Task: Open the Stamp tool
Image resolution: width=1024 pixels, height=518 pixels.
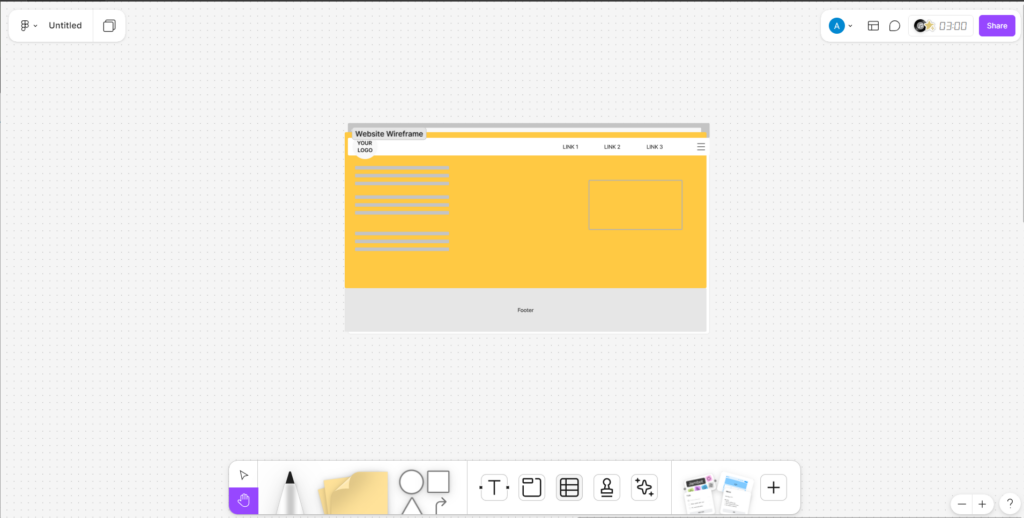Action: (x=606, y=487)
